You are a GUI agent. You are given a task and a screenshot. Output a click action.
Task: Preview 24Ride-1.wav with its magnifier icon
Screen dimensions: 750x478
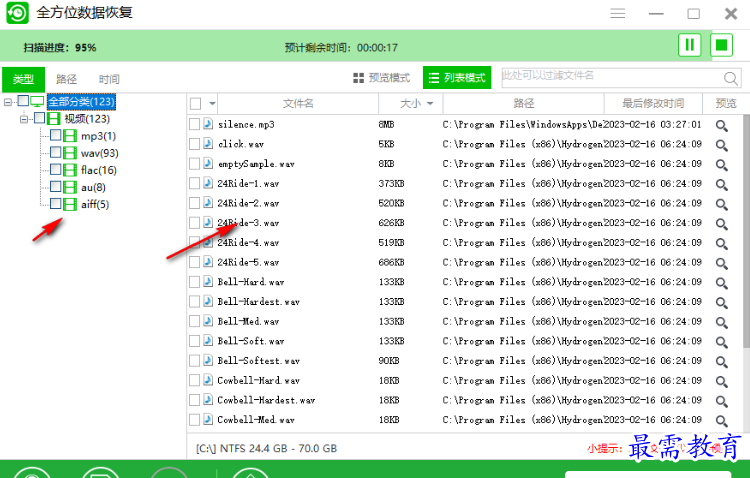(721, 184)
